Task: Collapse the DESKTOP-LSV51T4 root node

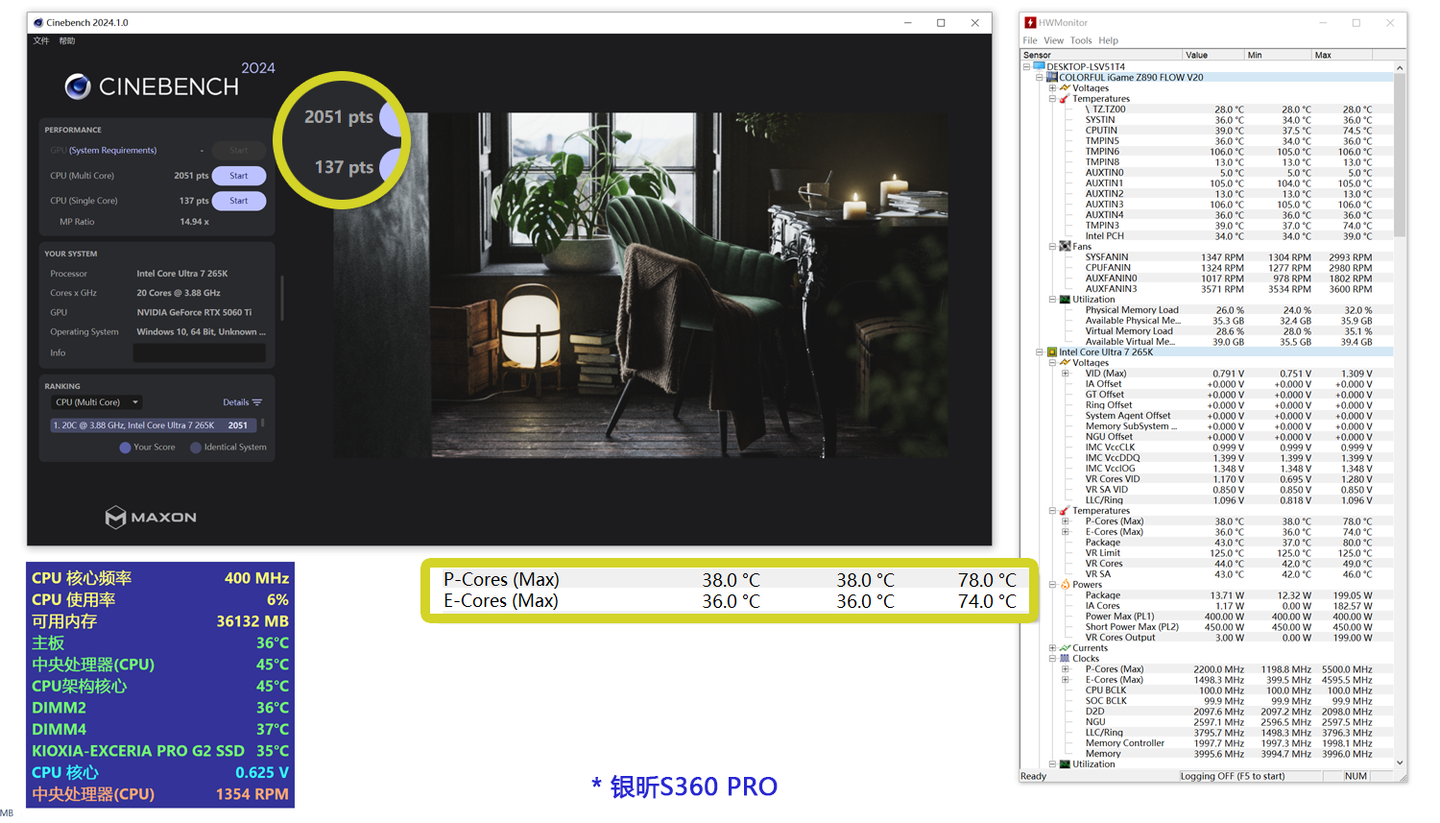Action: [x=1027, y=67]
